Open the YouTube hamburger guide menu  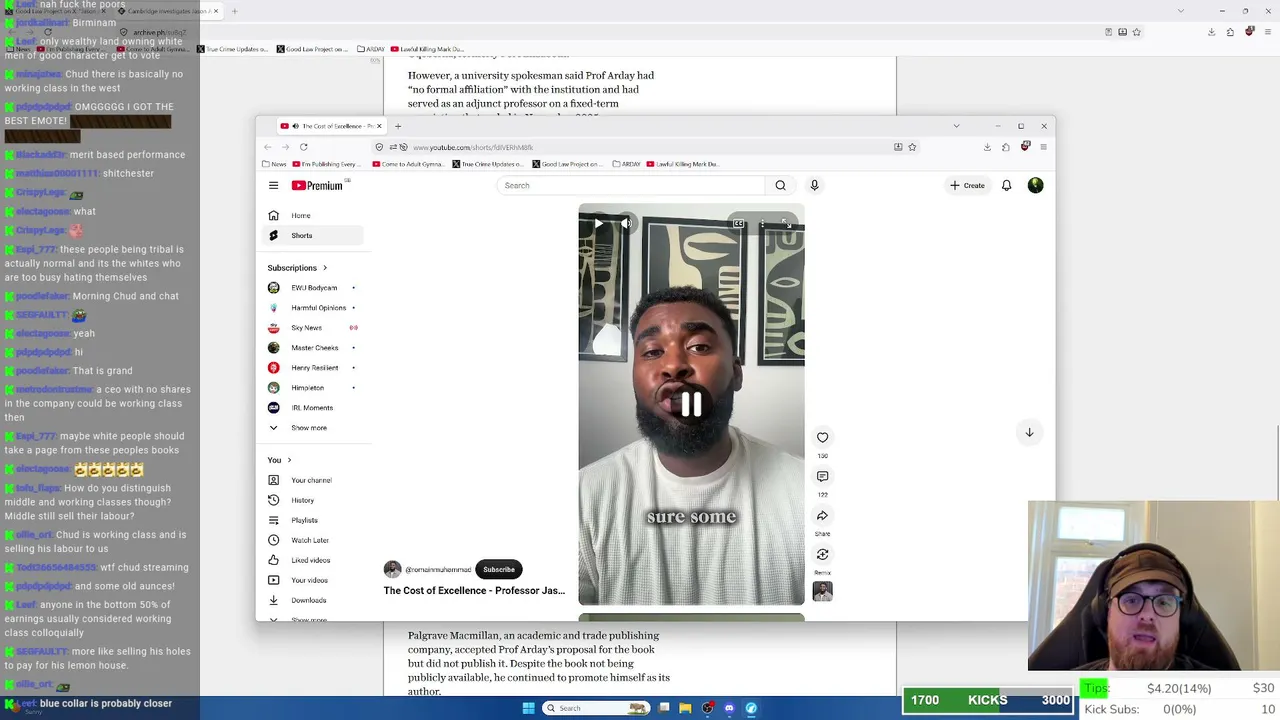click(x=273, y=185)
